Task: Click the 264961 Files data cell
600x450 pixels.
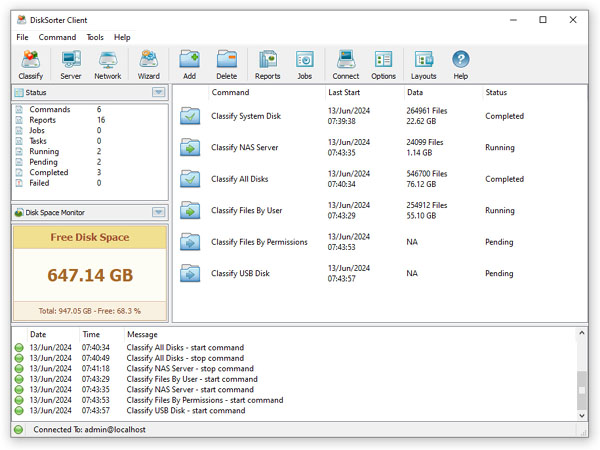Action: [427, 111]
